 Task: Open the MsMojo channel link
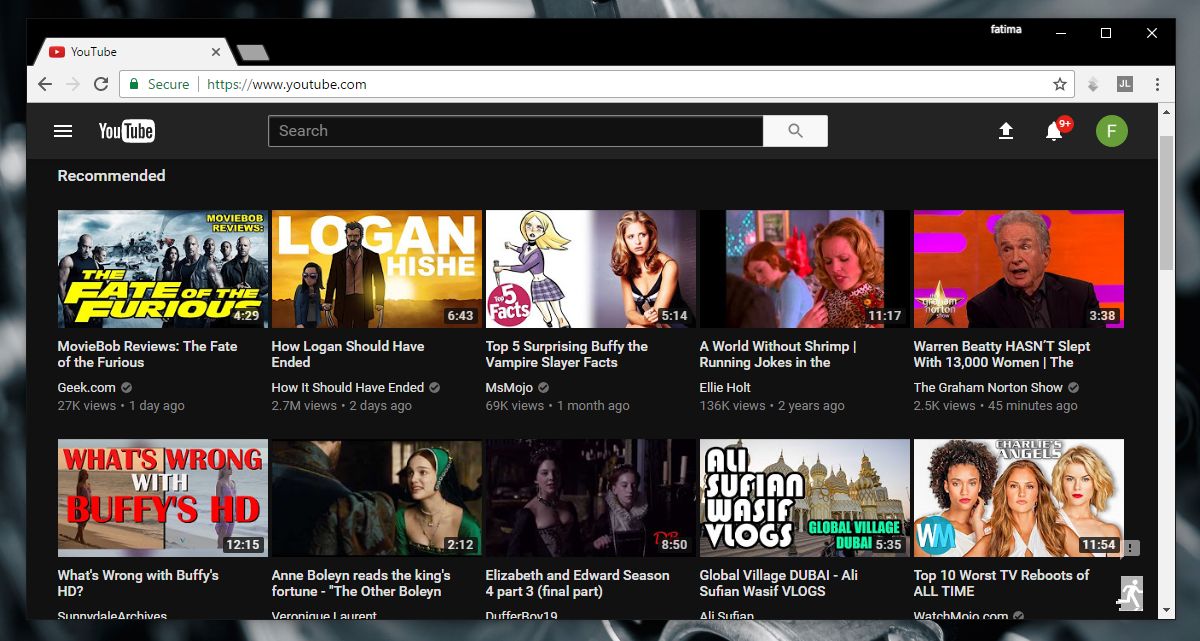coord(510,387)
